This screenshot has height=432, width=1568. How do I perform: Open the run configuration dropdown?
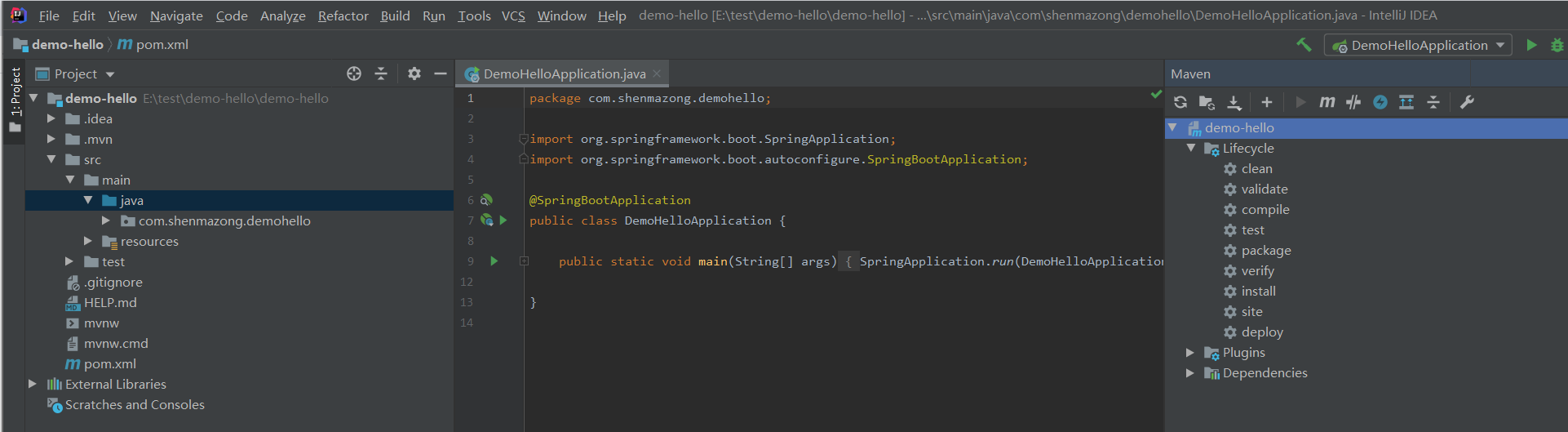tap(1418, 45)
